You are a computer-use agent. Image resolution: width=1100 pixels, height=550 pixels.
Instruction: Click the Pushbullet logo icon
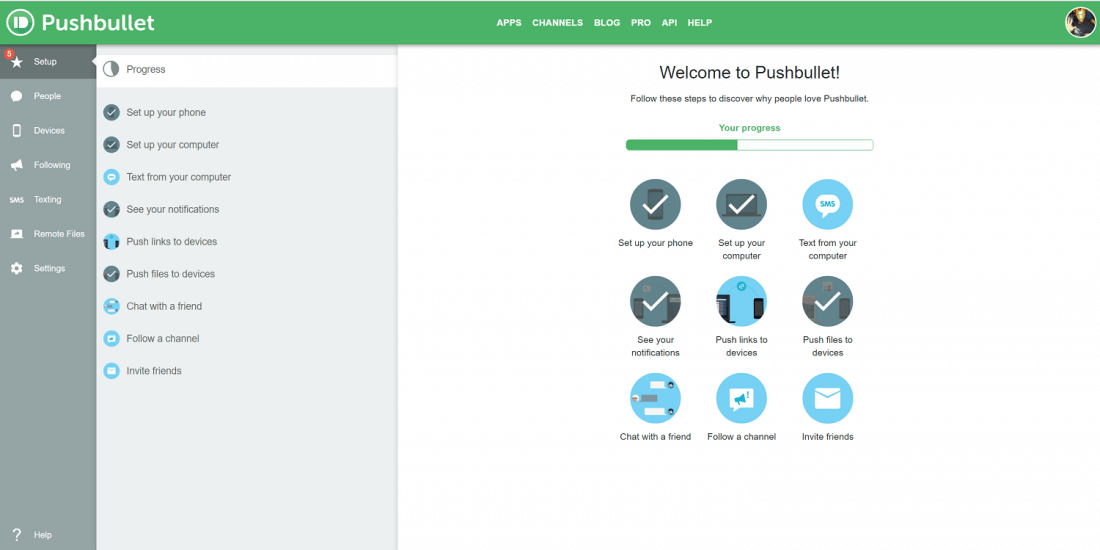21,22
